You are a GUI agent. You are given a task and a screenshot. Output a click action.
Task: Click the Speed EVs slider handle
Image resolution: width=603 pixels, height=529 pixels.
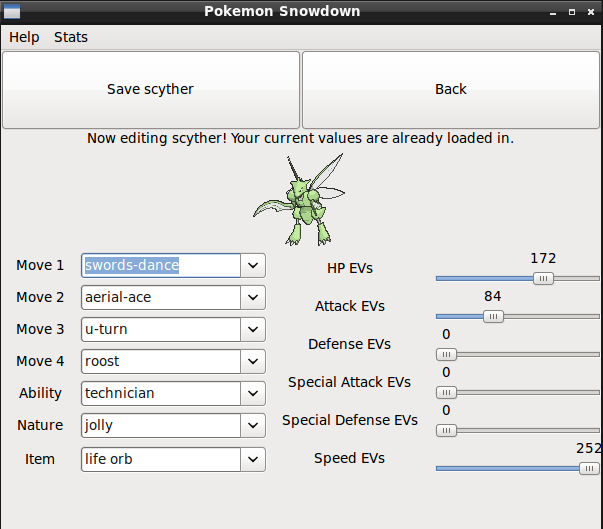(589, 468)
